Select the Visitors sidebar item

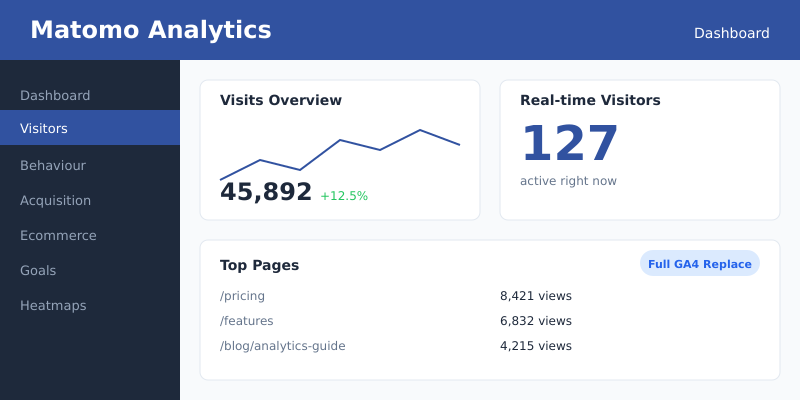[x=90, y=128]
